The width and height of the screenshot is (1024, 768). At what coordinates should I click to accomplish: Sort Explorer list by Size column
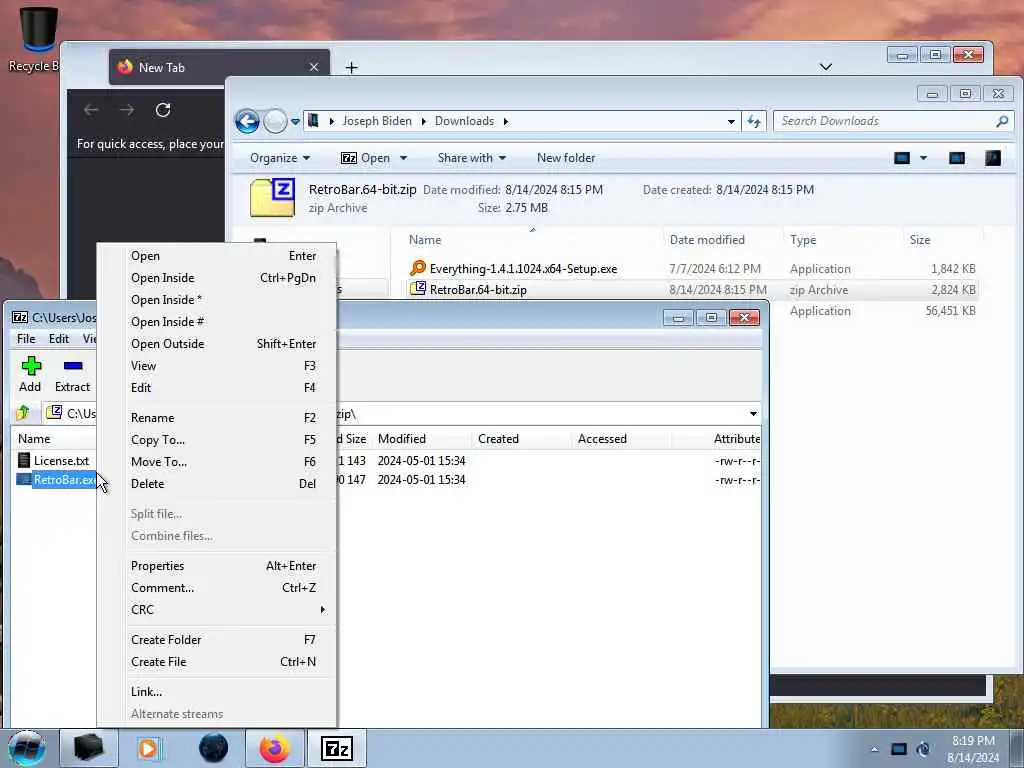(x=920, y=240)
